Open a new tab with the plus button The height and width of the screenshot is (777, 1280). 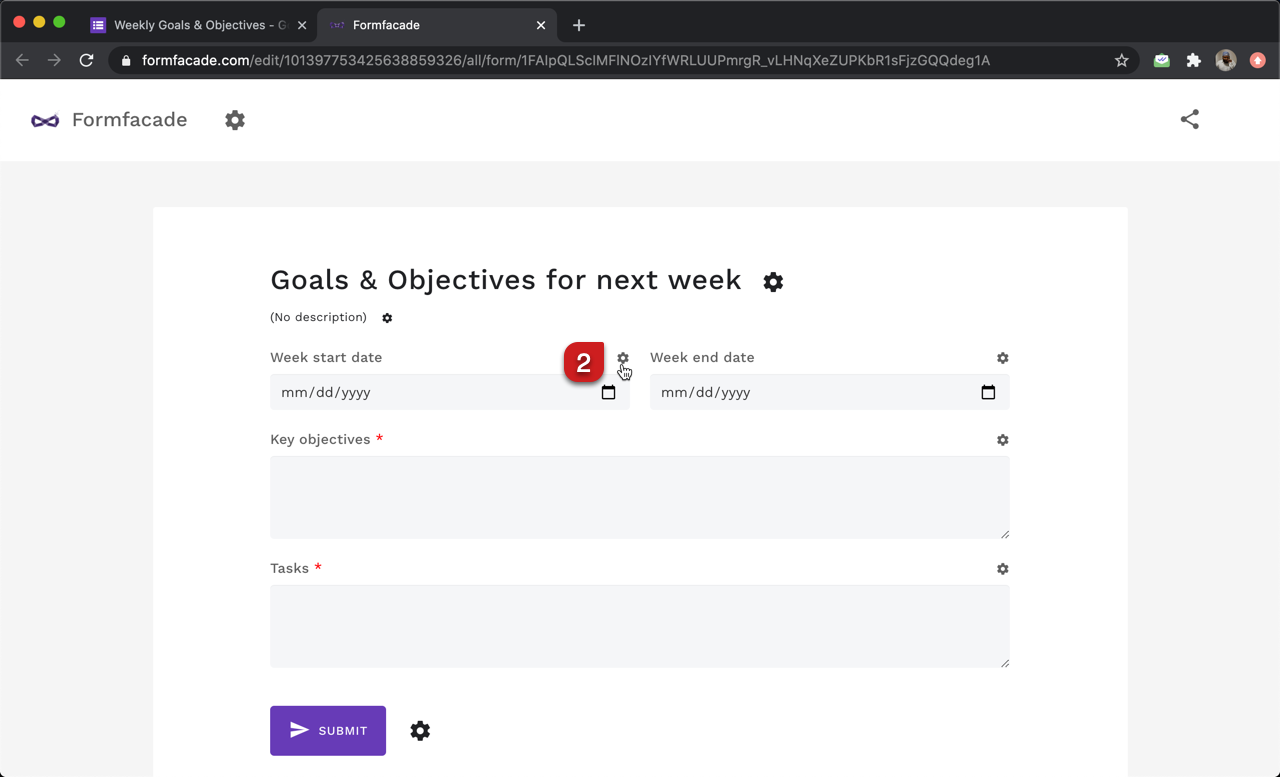click(578, 25)
